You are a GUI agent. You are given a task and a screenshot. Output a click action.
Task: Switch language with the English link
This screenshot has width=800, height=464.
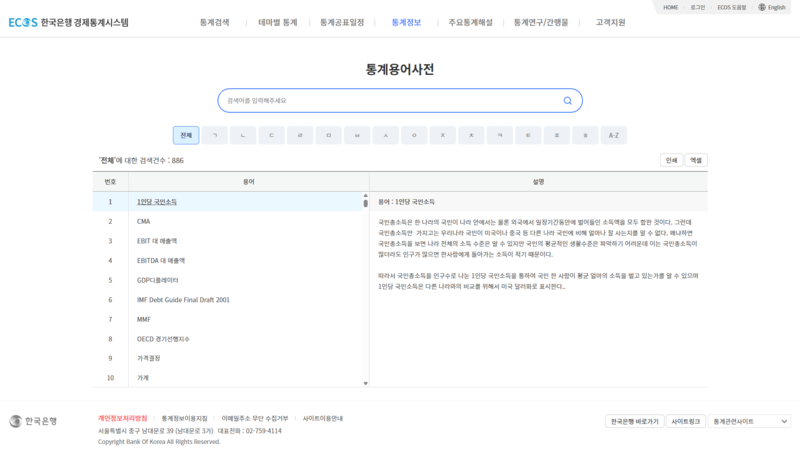(777, 7)
